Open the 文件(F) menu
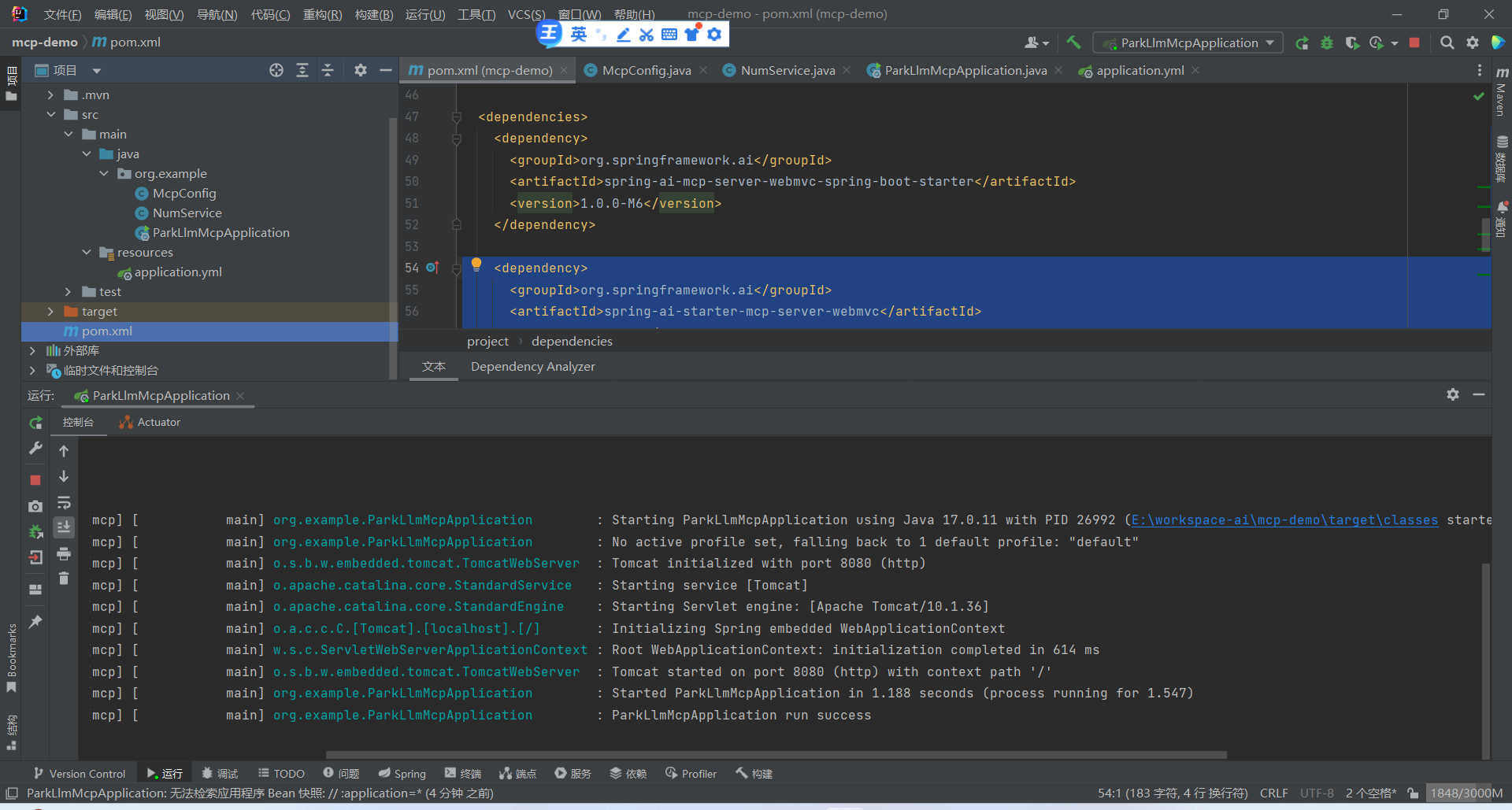Image resolution: width=1512 pixels, height=810 pixels. tap(62, 14)
